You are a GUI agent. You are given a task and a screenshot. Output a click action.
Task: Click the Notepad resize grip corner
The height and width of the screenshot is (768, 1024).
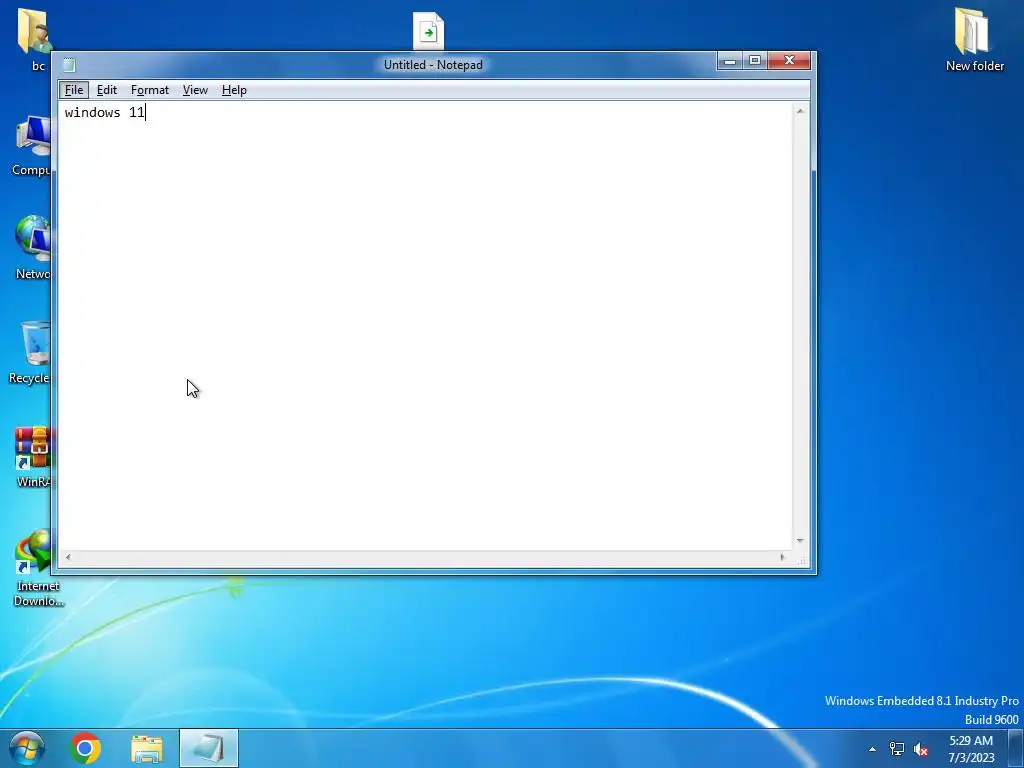801,560
